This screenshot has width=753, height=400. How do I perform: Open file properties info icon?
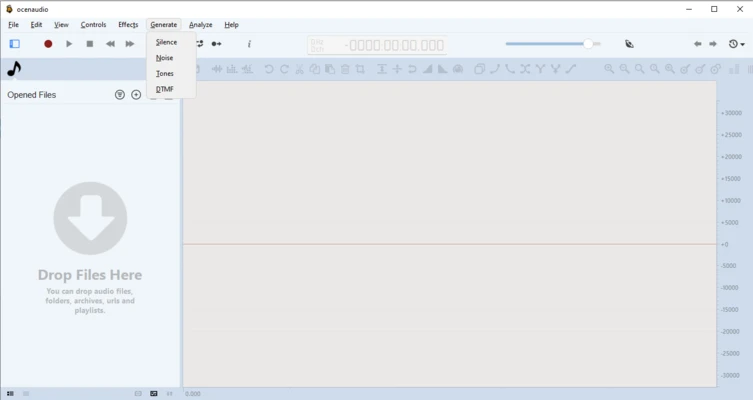coord(249,44)
